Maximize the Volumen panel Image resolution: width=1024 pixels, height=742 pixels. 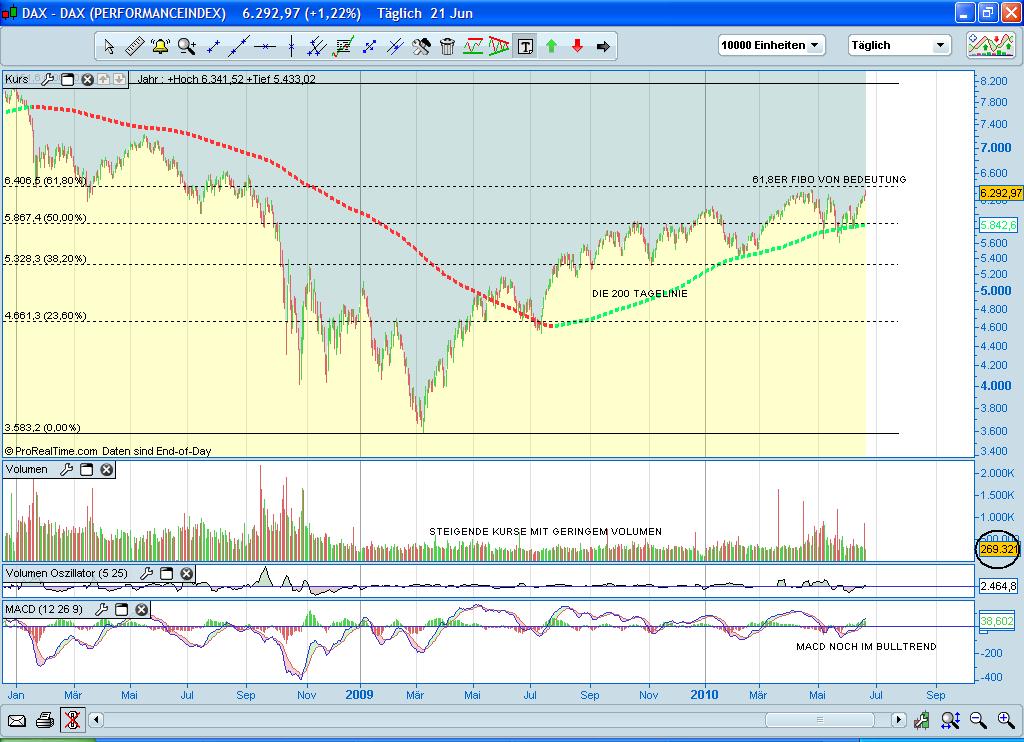pos(86,470)
